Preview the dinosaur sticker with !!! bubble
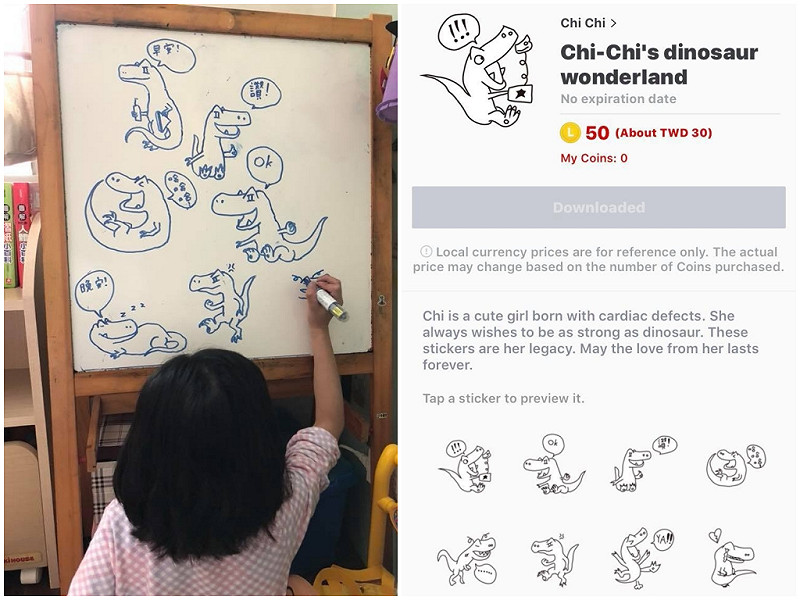Screen dimensions: 800x600 pyautogui.click(x=465, y=466)
